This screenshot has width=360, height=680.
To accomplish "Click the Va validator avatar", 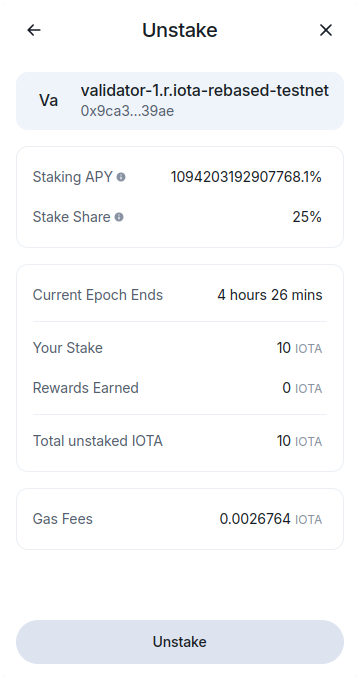I will pyautogui.click(x=49, y=101).
